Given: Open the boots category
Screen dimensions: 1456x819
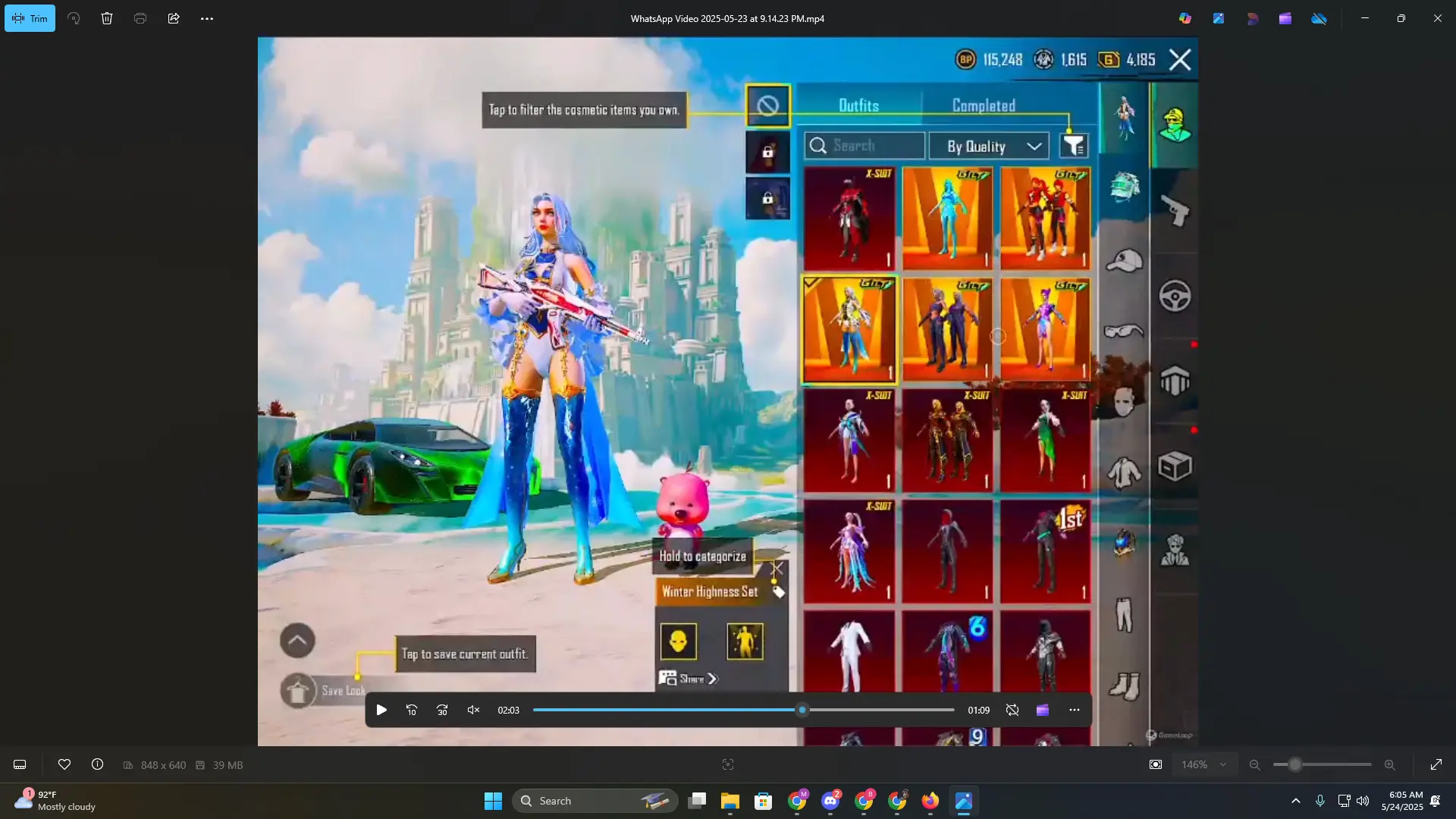Looking at the screenshot, I should pos(1124,686).
